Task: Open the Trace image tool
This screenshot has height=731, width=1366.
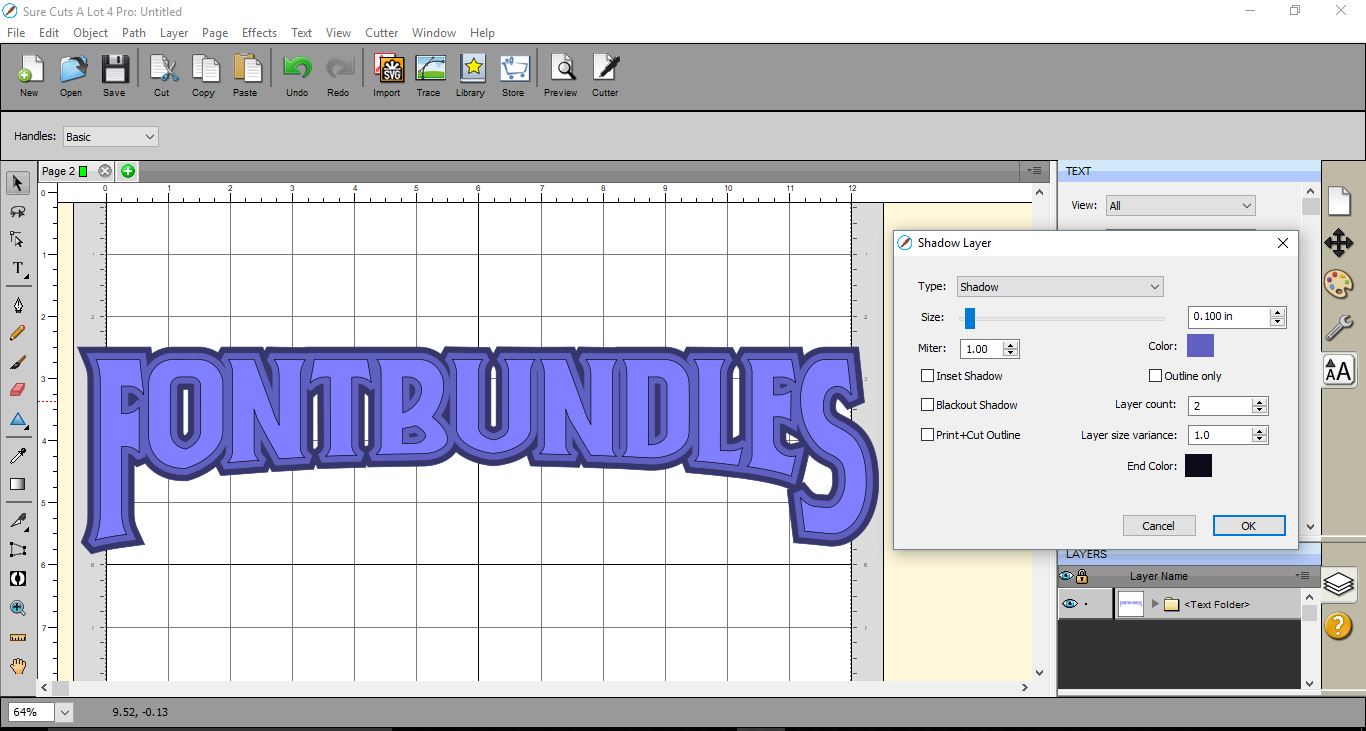Action: (429, 69)
